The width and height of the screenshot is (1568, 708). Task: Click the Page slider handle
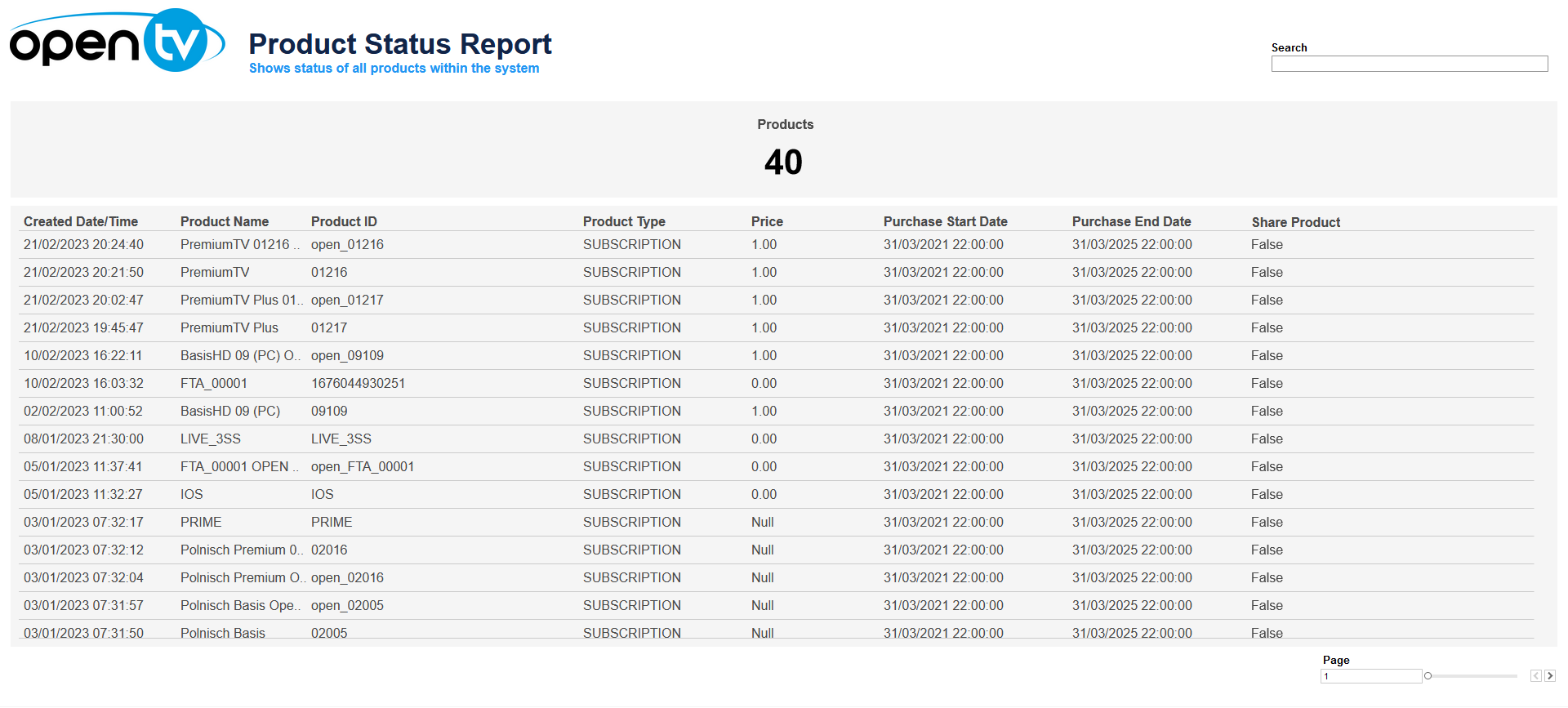point(1428,675)
